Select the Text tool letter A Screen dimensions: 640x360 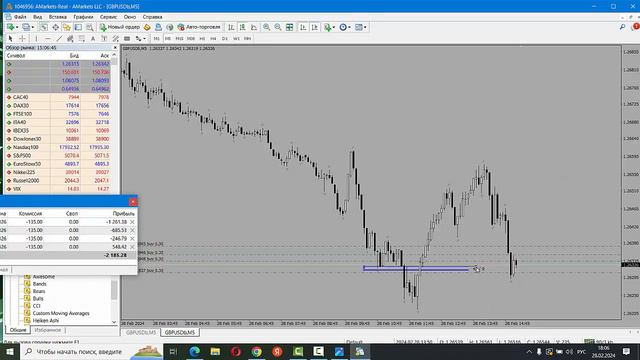(x=93, y=38)
